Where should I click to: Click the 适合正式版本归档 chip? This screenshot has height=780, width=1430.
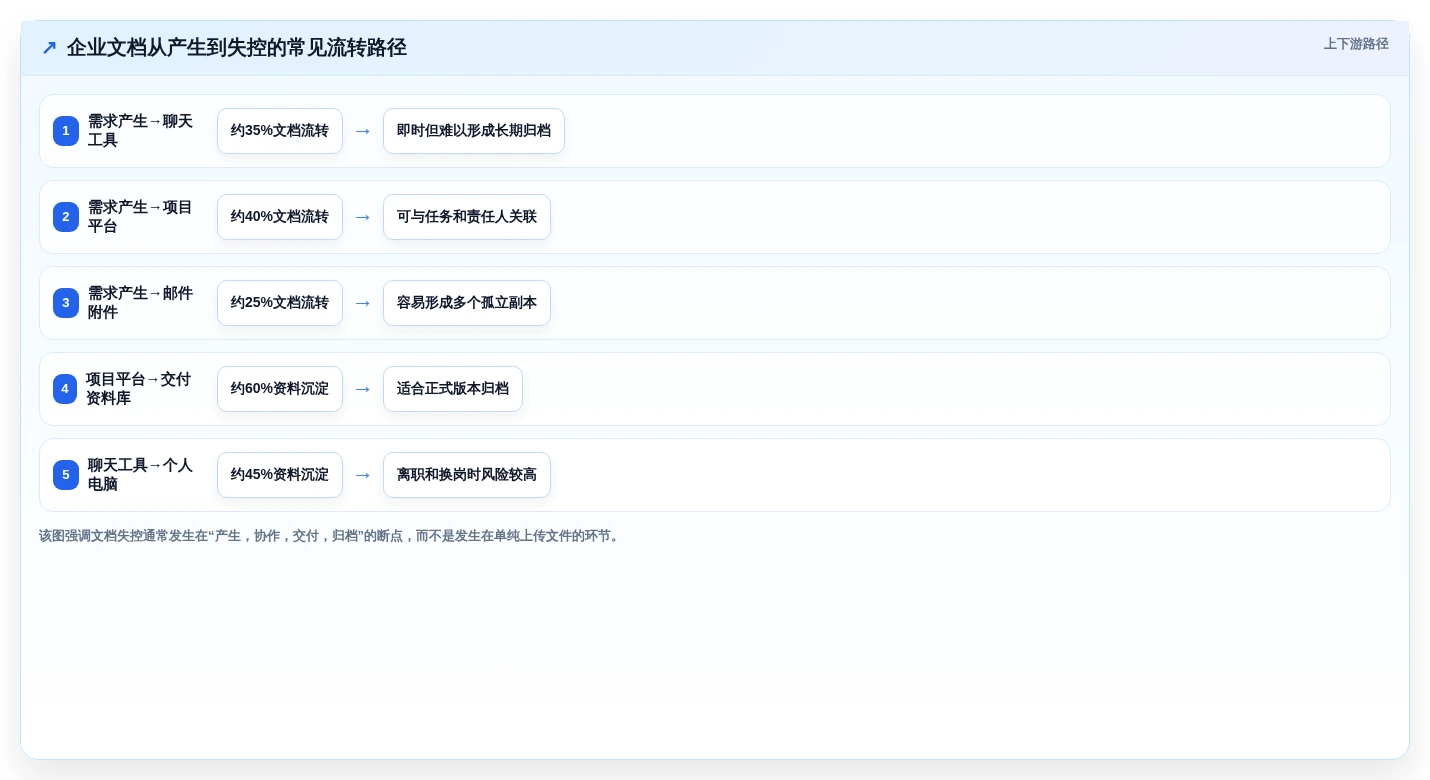click(x=453, y=389)
